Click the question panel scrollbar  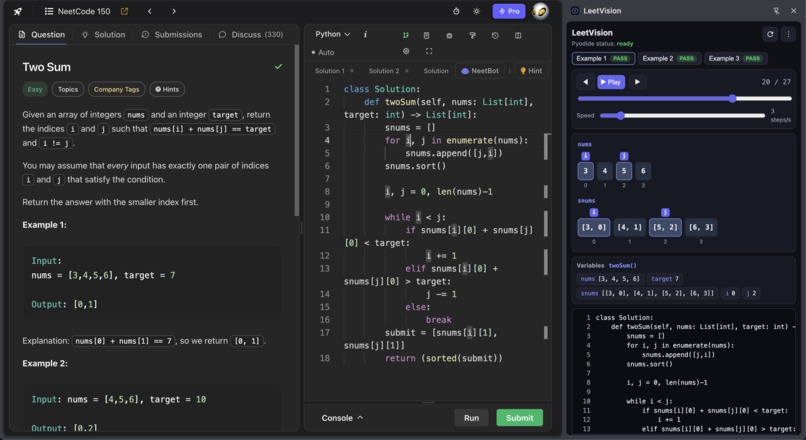tap(297, 131)
